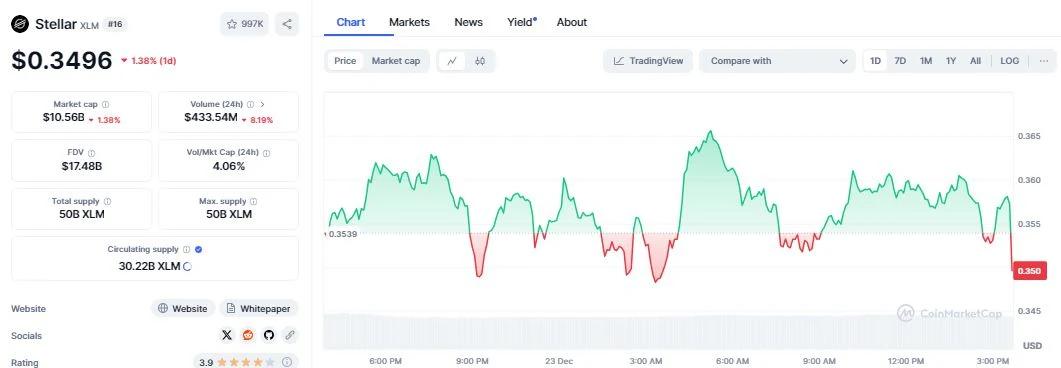Toggle chart view to Market cap
The image size is (1061, 368).
pos(396,61)
